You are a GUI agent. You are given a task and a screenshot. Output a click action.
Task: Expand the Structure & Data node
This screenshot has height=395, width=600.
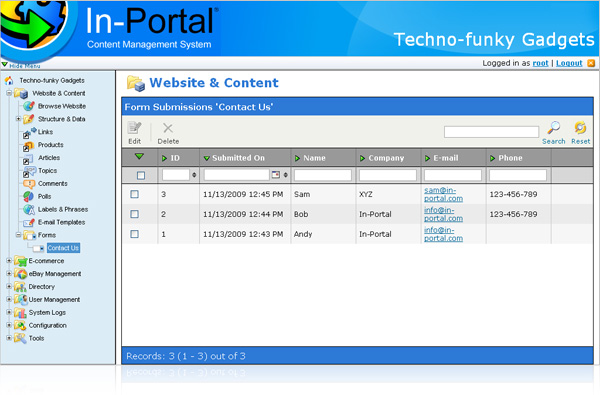click(x=18, y=119)
